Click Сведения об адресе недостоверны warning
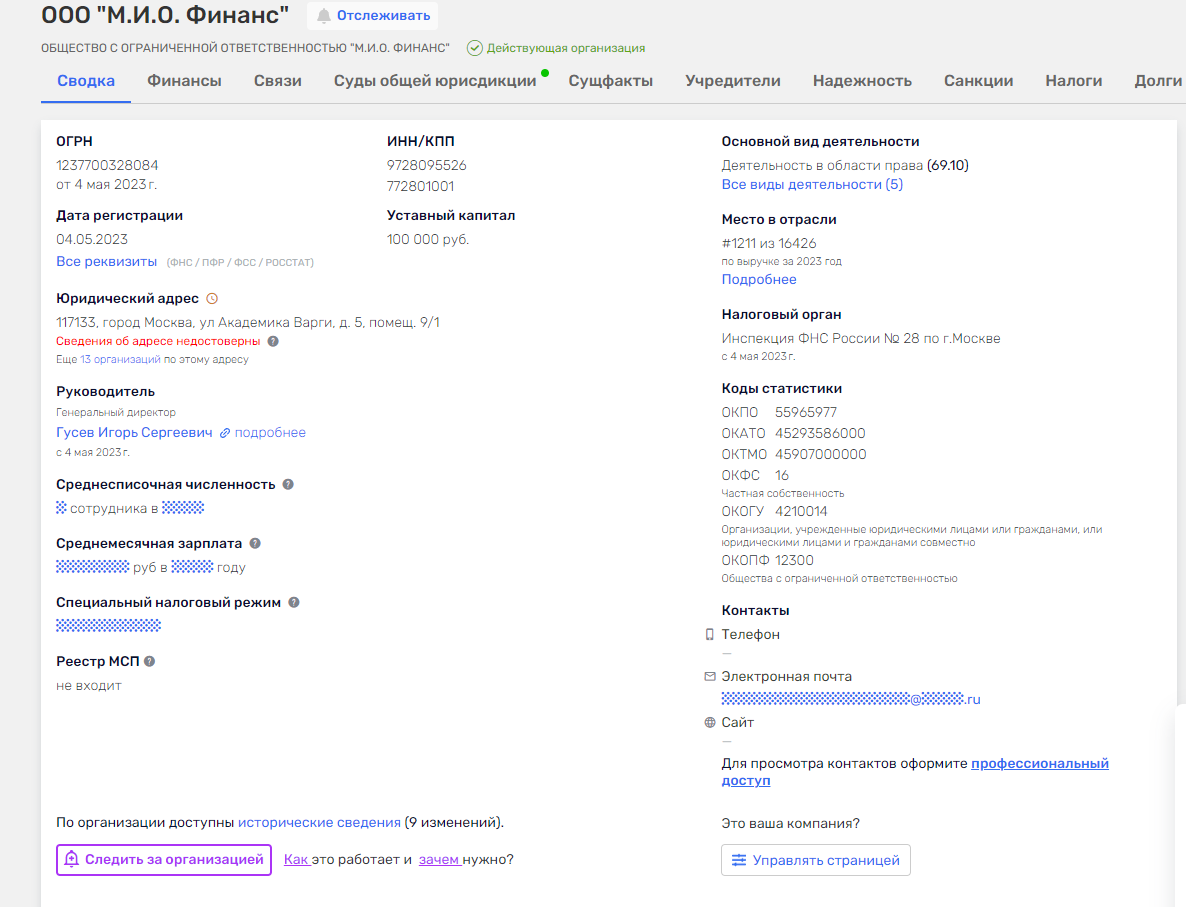Image resolution: width=1186 pixels, height=907 pixels. point(158,341)
